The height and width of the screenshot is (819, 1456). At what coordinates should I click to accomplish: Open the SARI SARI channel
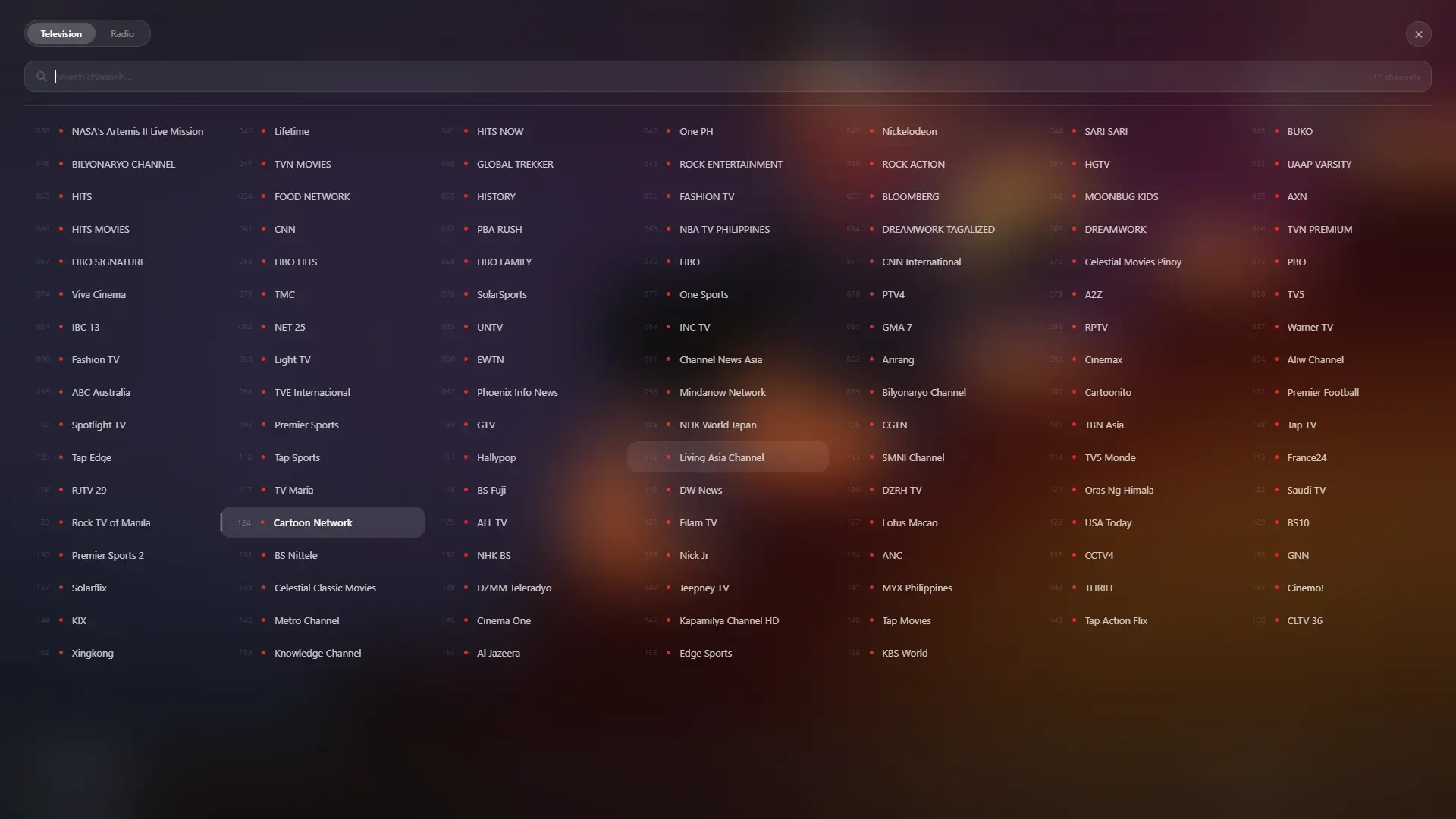[x=1132, y=131]
